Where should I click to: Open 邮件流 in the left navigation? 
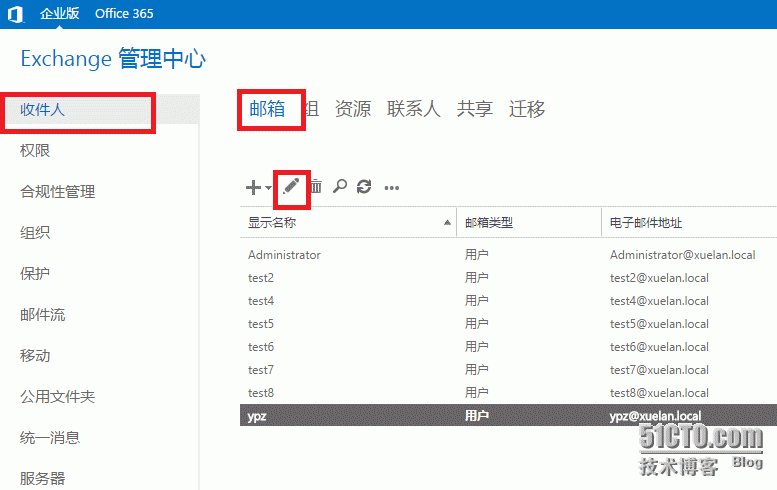[x=43, y=315]
